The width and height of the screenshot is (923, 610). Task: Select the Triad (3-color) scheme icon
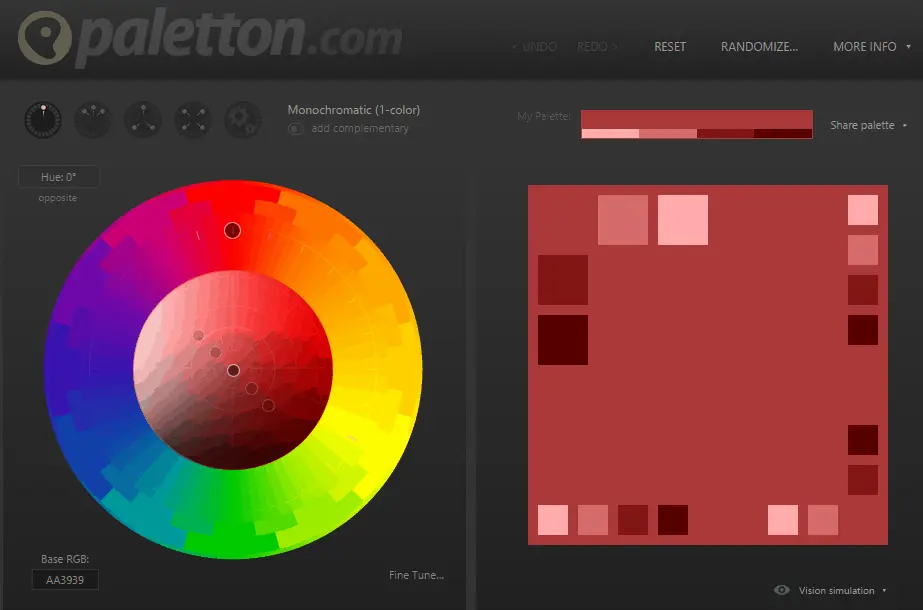[x=143, y=120]
